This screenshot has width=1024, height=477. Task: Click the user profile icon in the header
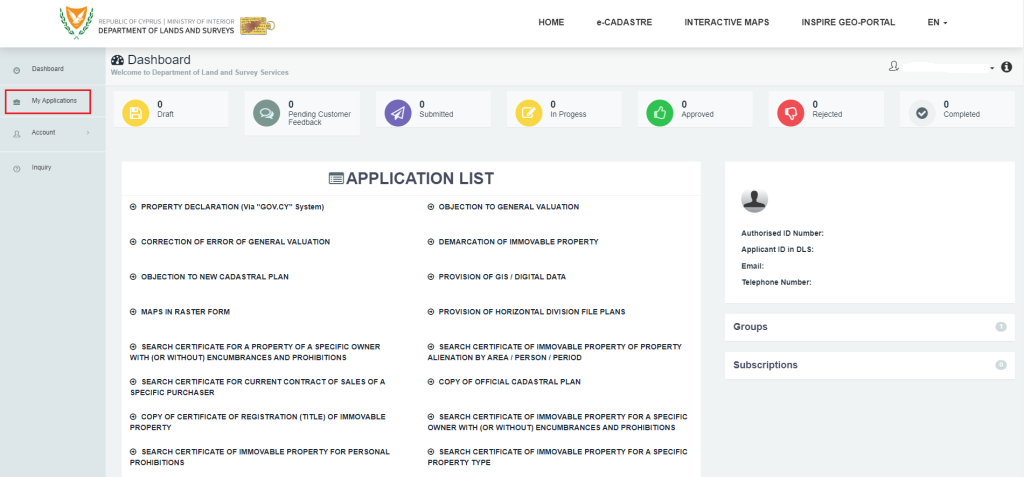point(893,66)
